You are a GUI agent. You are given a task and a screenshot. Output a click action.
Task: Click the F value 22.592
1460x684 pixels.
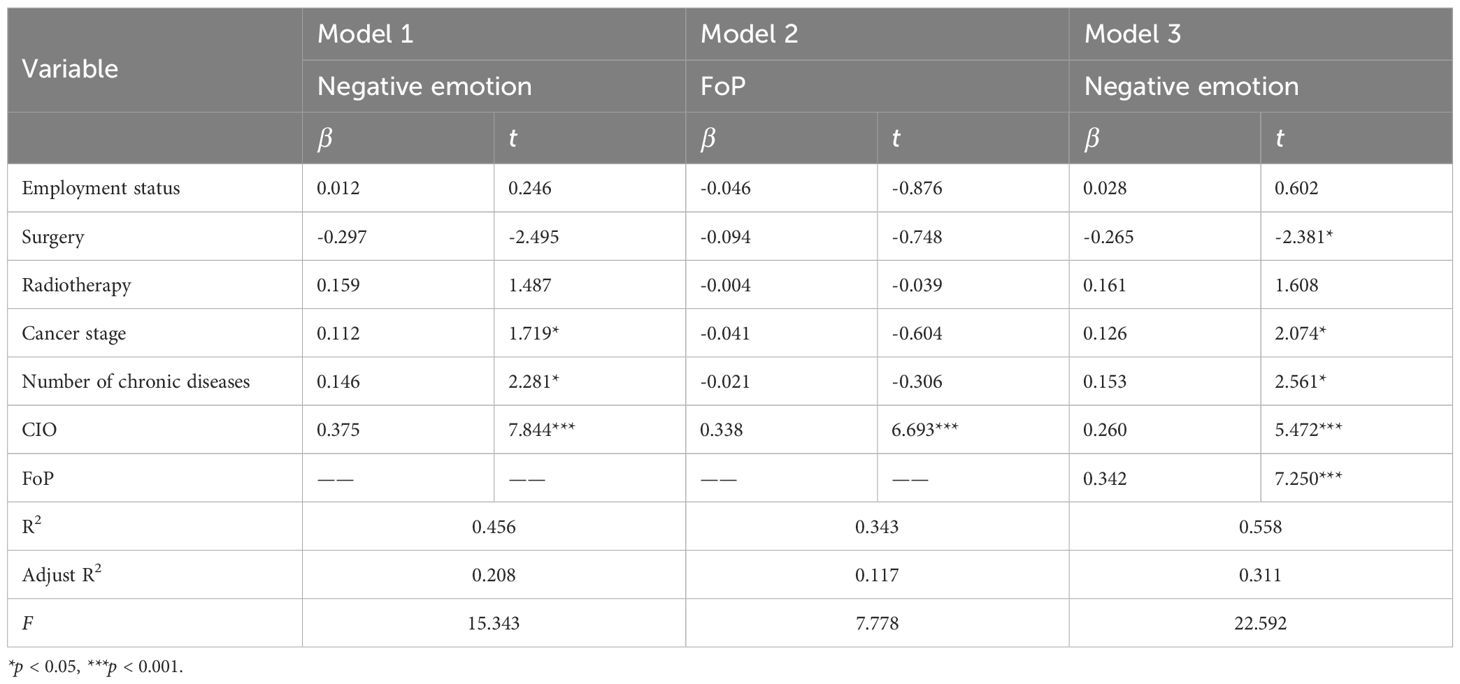[x=1260, y=623]
